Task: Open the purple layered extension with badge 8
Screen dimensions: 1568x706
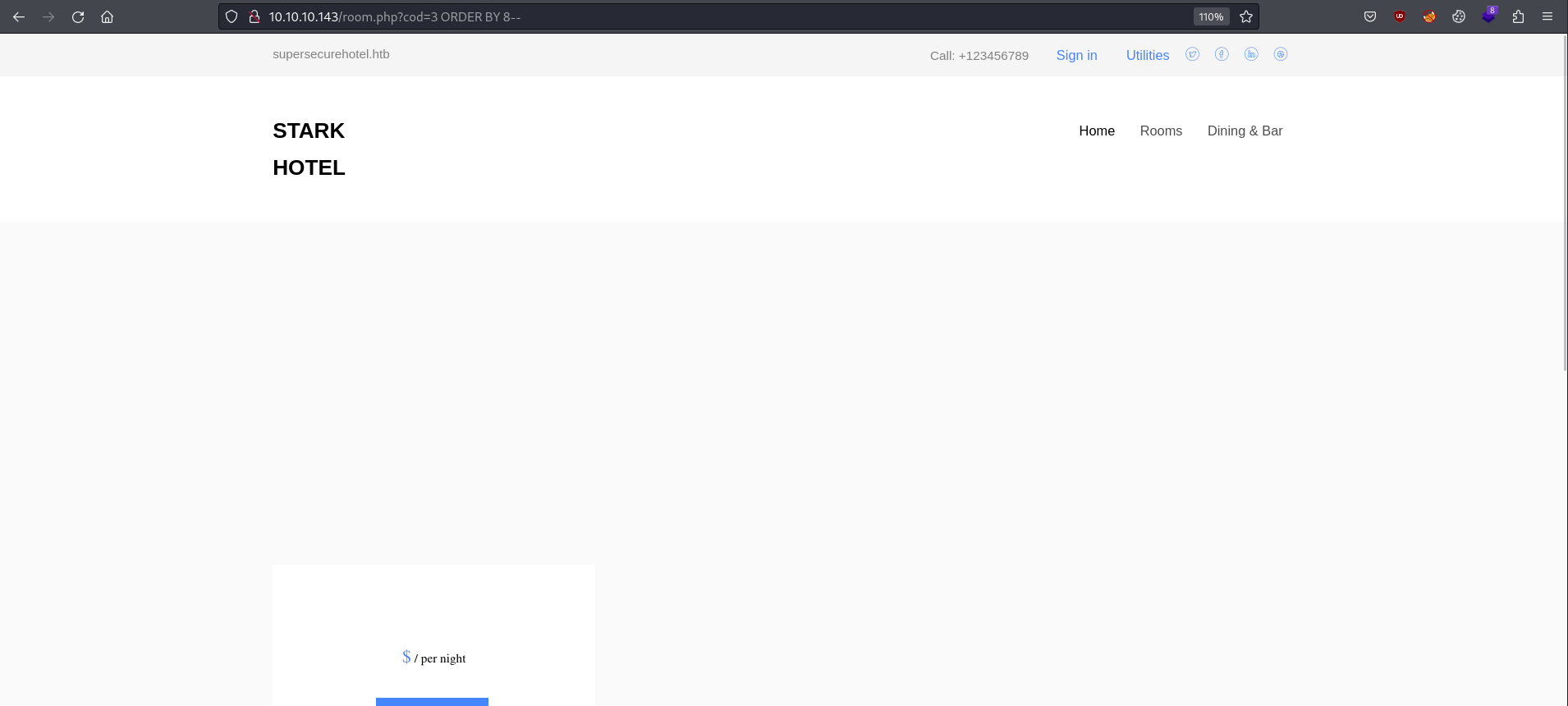Action: (x=1489, y=16)
